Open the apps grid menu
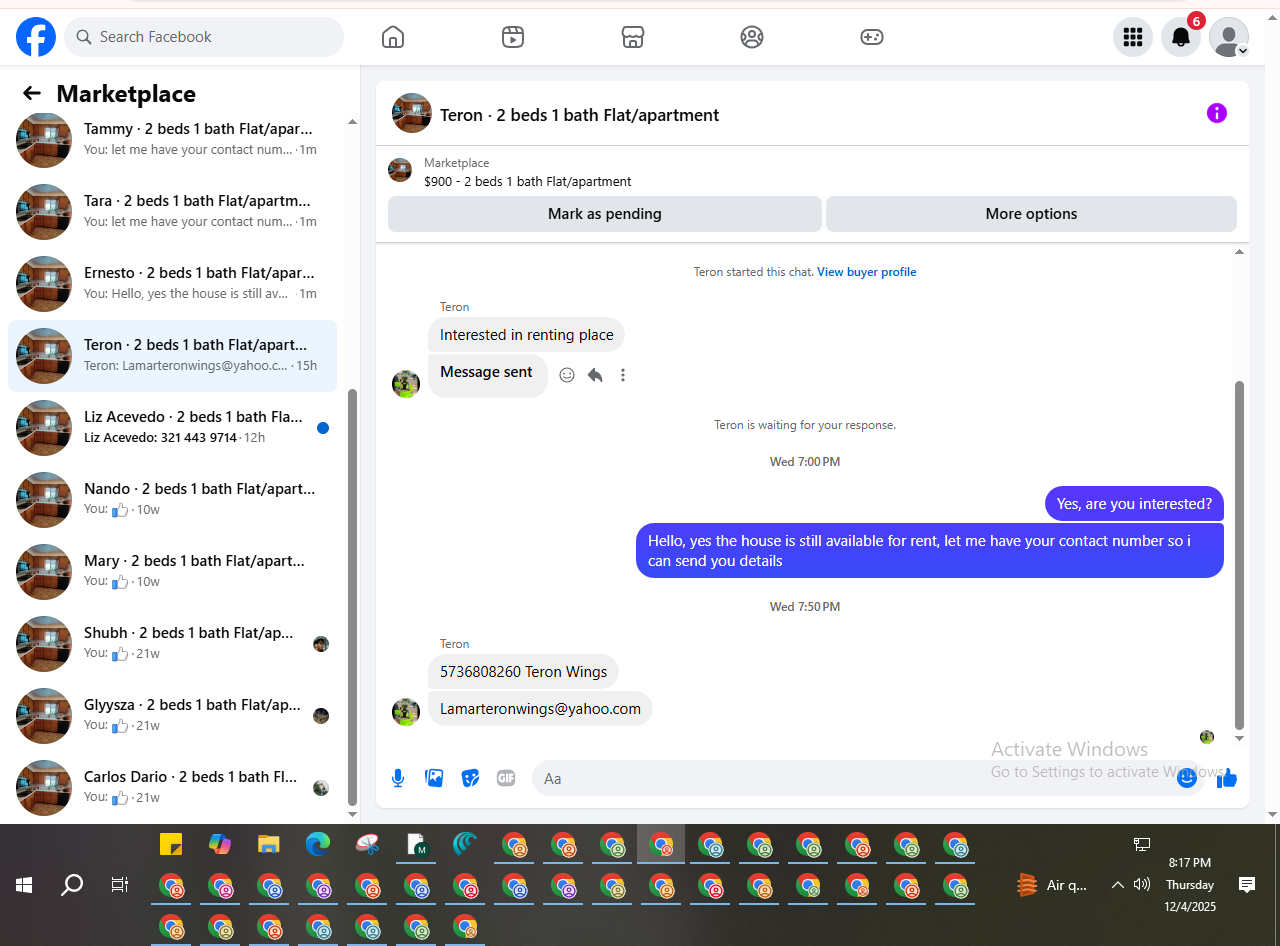Screen dimensions: 1280x946 tap(1133, 37)
